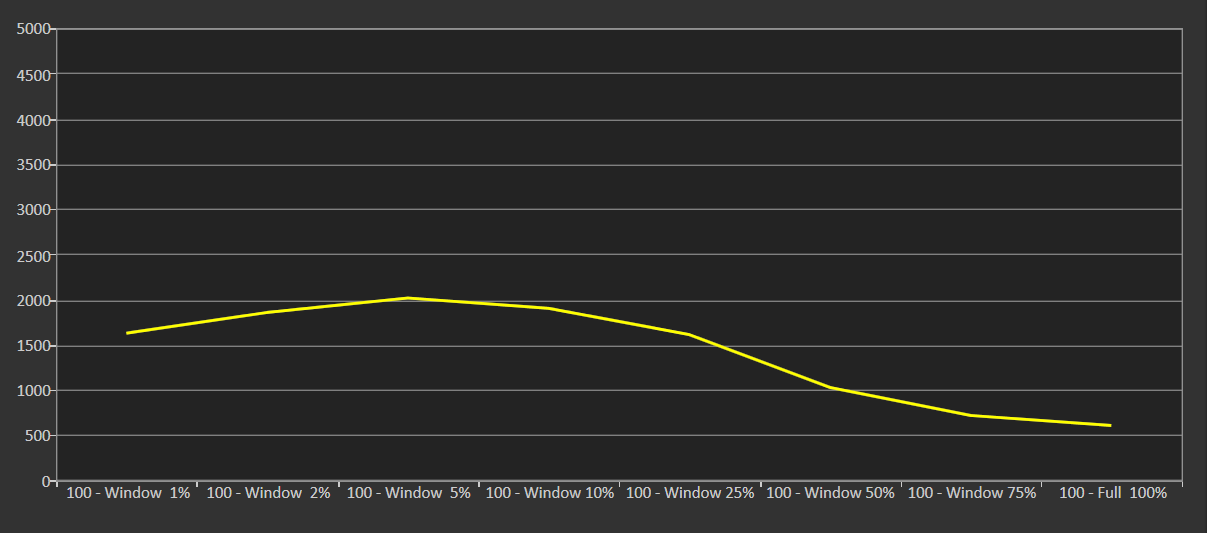Viewport: 1207px width, 533px height.
Task: Click the yellow line endpoint at Full 100%
Action: click(1110, 425)
